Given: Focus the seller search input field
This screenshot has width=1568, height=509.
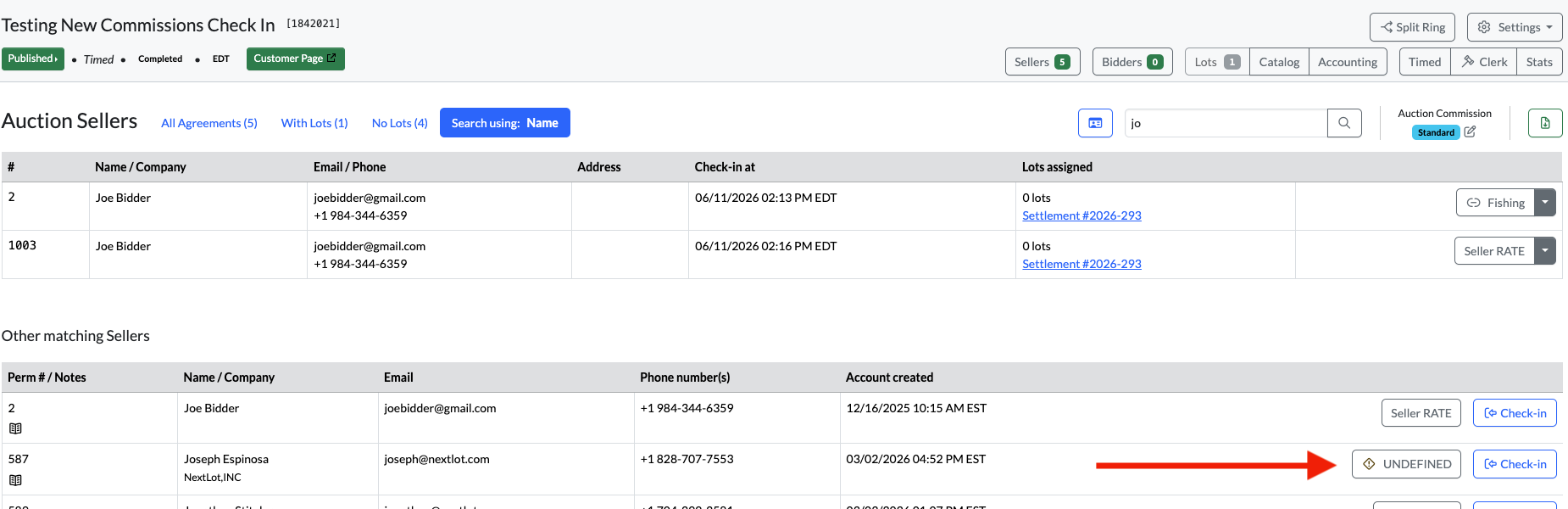Looking at the screenshot, I should coord(1226,123).
